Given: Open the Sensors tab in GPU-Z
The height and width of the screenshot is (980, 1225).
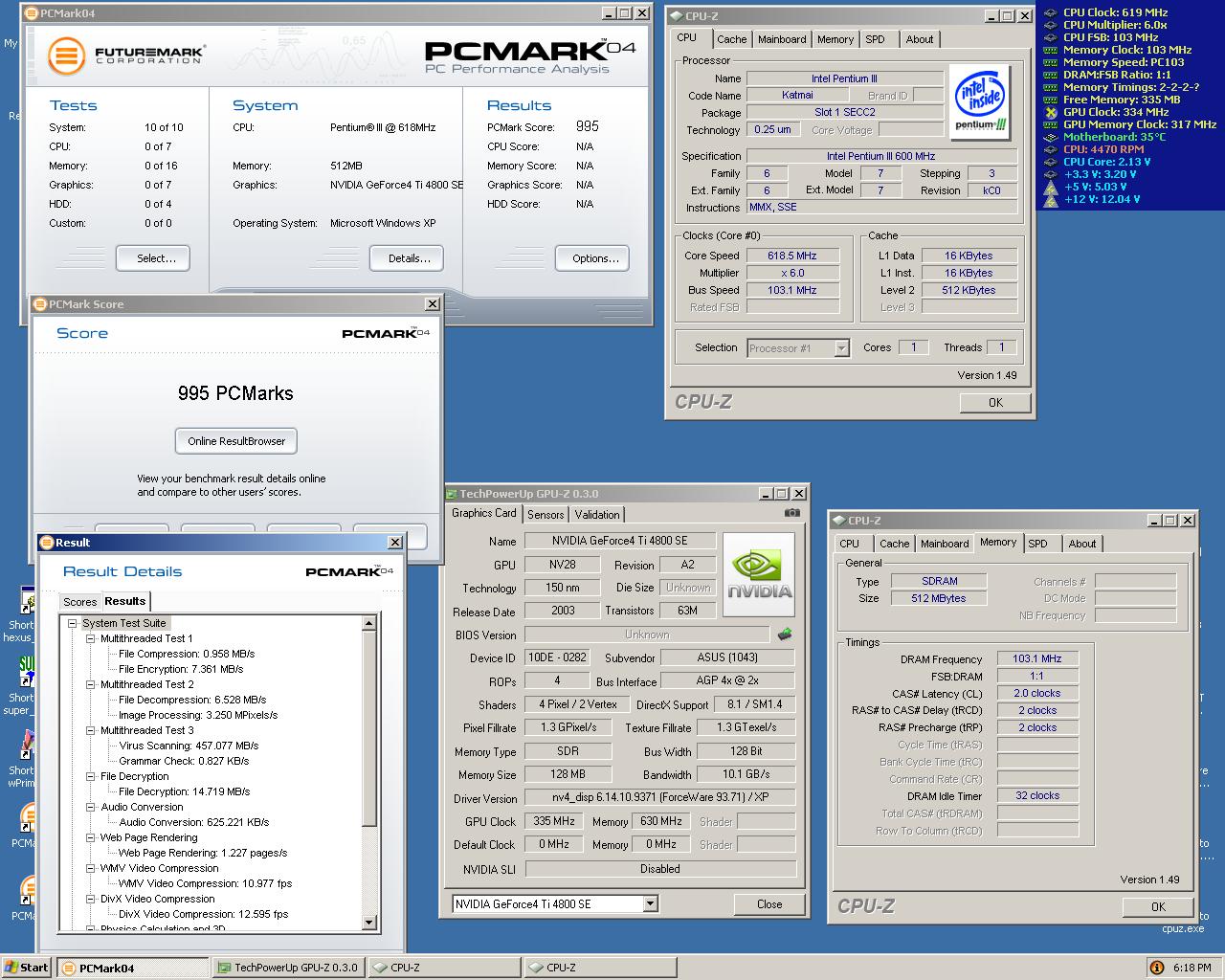Looking at the screenshot, I should (x=546, y=514).
